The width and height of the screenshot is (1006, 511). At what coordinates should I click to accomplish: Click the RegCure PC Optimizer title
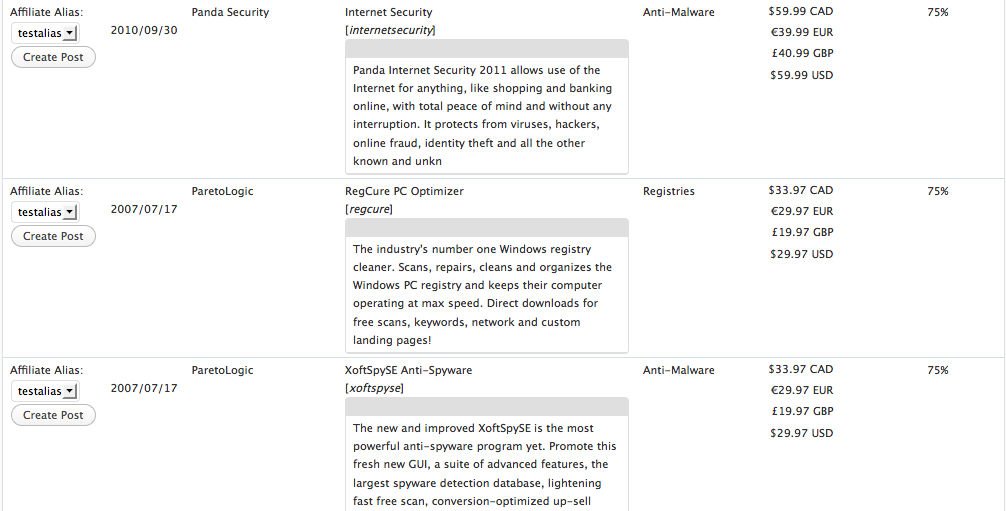(x=404, y=191)
